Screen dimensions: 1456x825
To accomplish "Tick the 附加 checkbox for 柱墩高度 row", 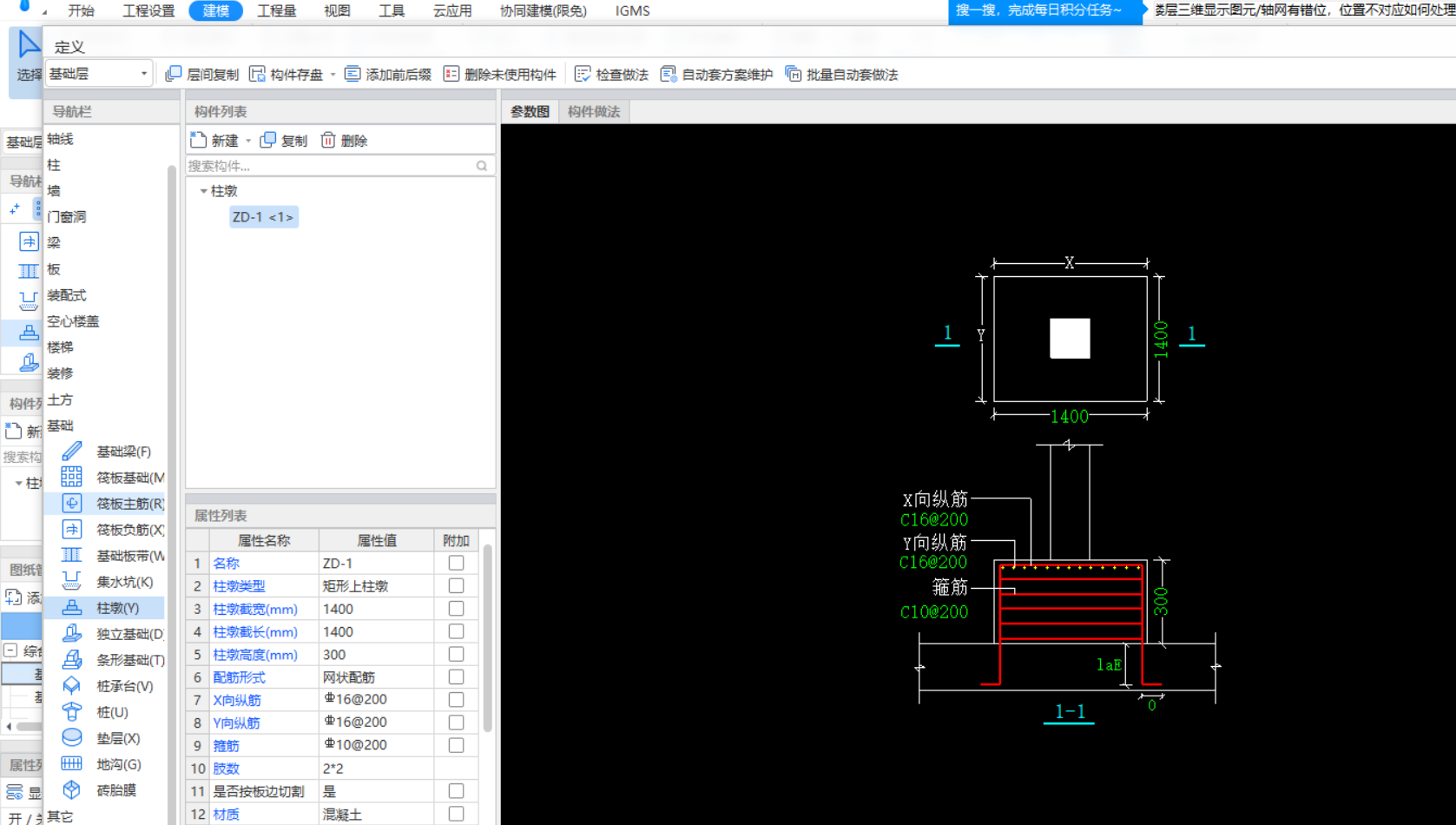I will click(x=456, y=654).
